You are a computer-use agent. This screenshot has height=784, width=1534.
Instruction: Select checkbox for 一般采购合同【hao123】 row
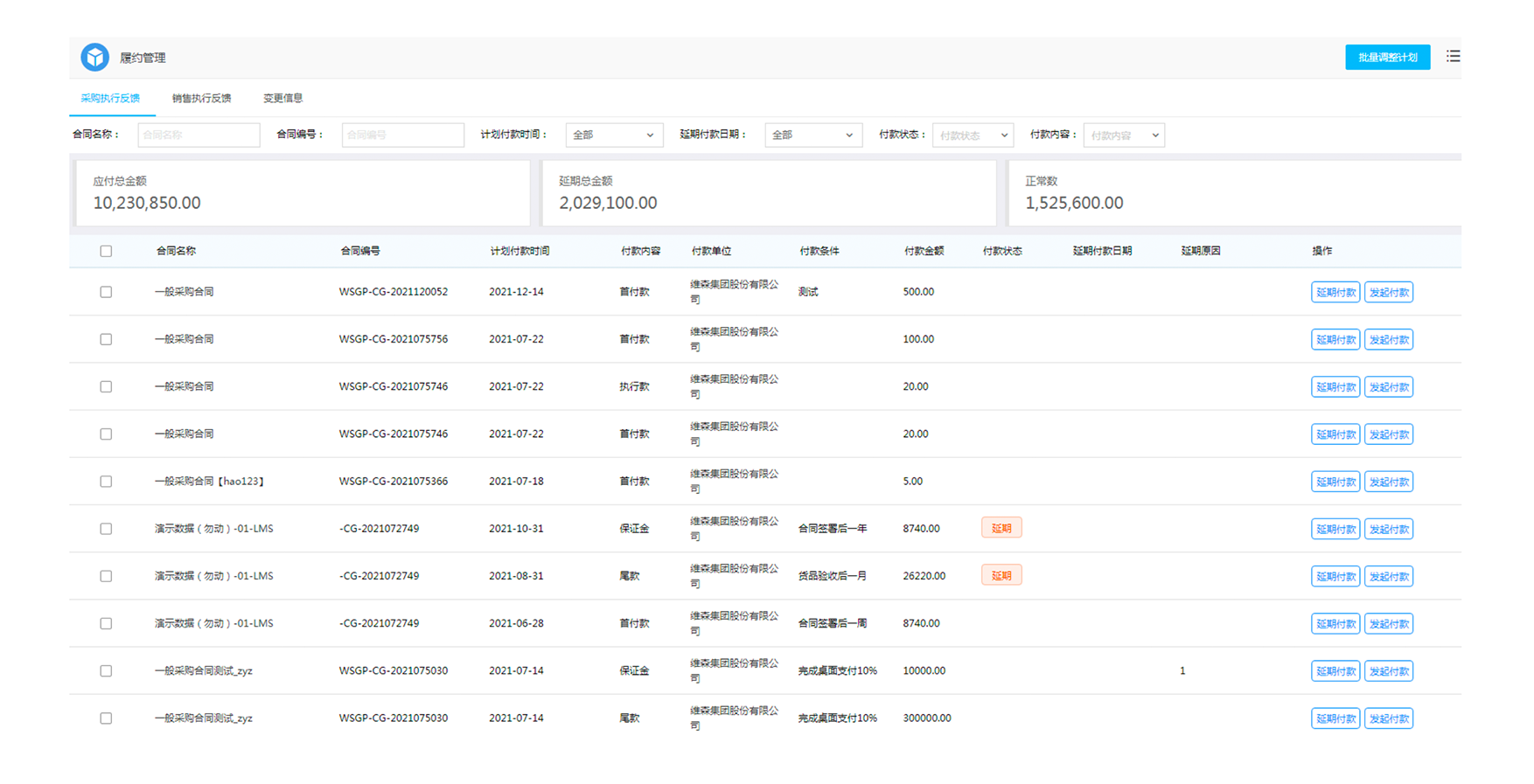point(106,482)
